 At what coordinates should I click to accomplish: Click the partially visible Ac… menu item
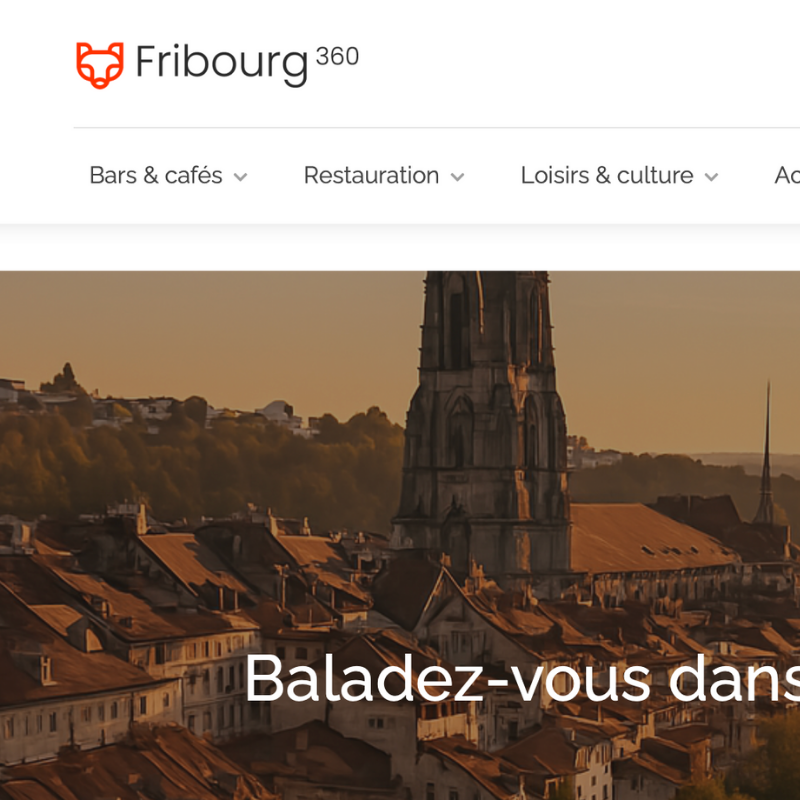click(787, 176)
